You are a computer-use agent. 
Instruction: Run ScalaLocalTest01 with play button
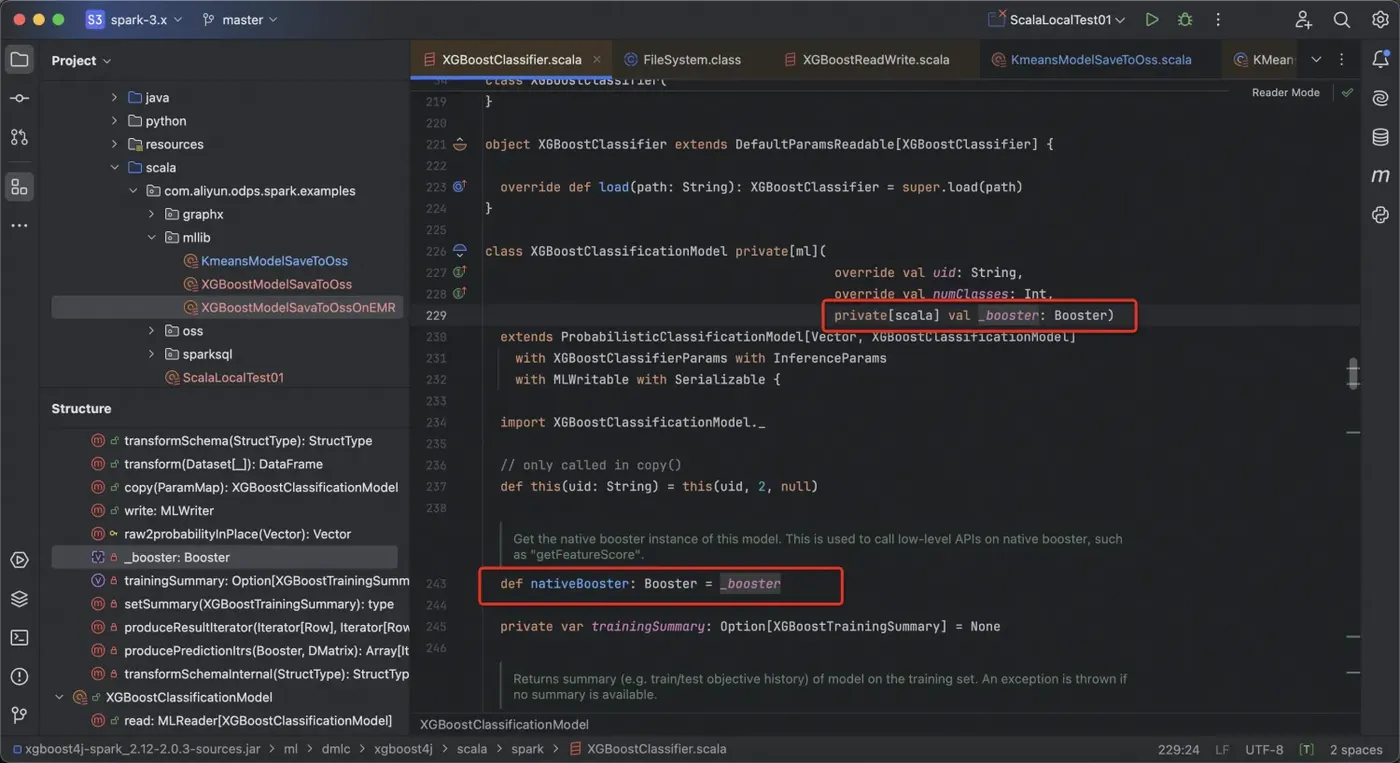click(x=1152, y=20)
